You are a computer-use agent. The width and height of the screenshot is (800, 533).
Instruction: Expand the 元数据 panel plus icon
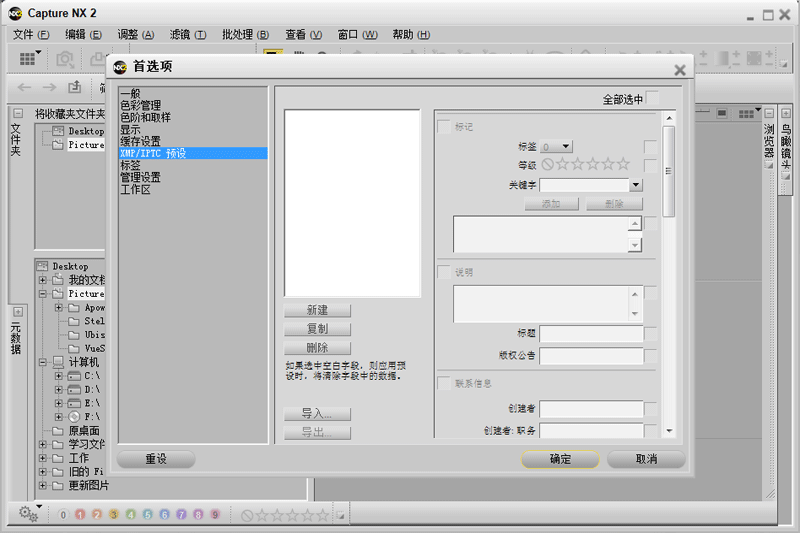[x=18, y=312]
